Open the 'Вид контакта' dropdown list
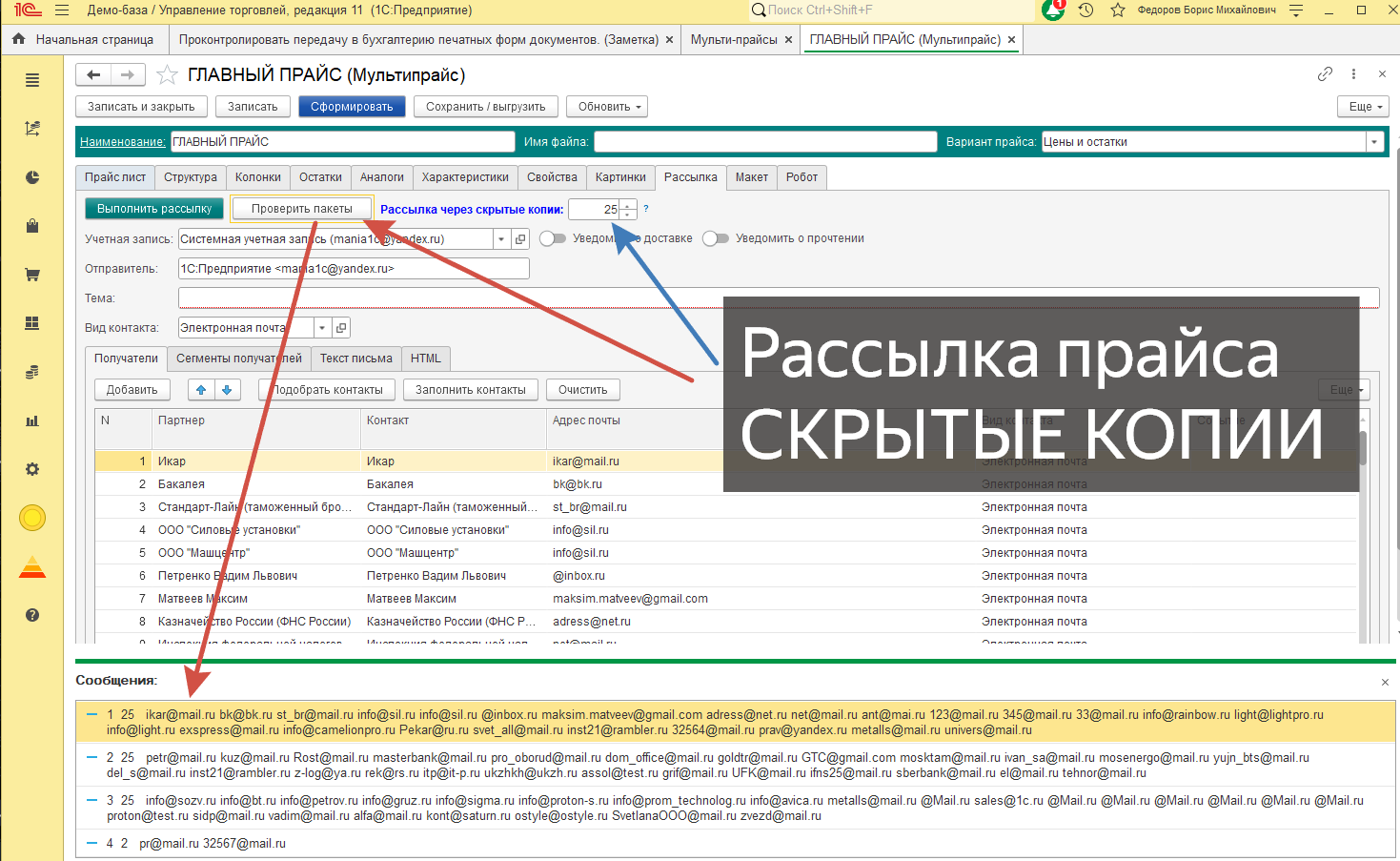The width and height of the screenshot is (1400, 861). click(322, 328)
